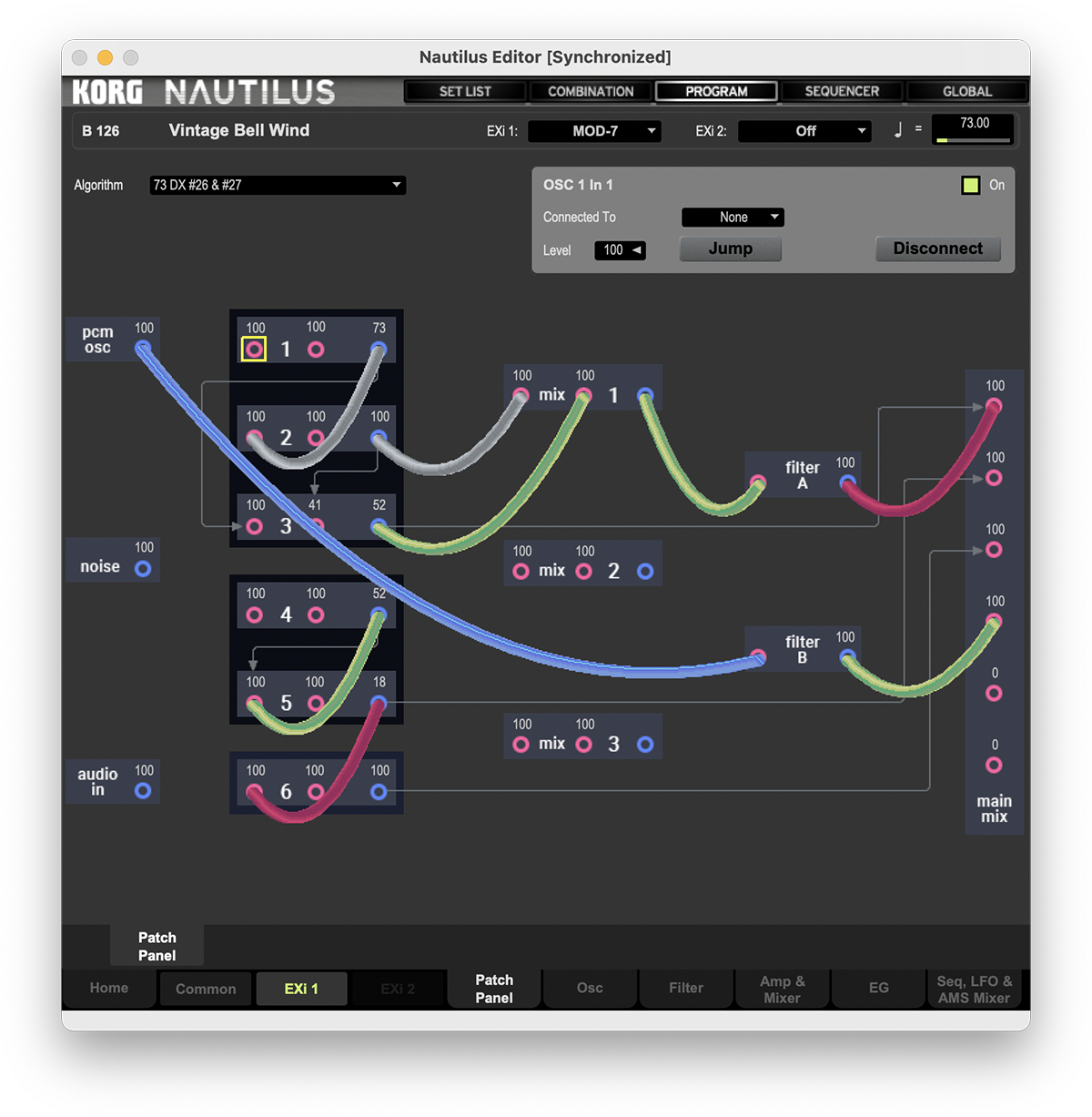Open the EXi 1 MOD-7 dropdown
The image size is (1092, 1117).
click(x=594, y=131)
